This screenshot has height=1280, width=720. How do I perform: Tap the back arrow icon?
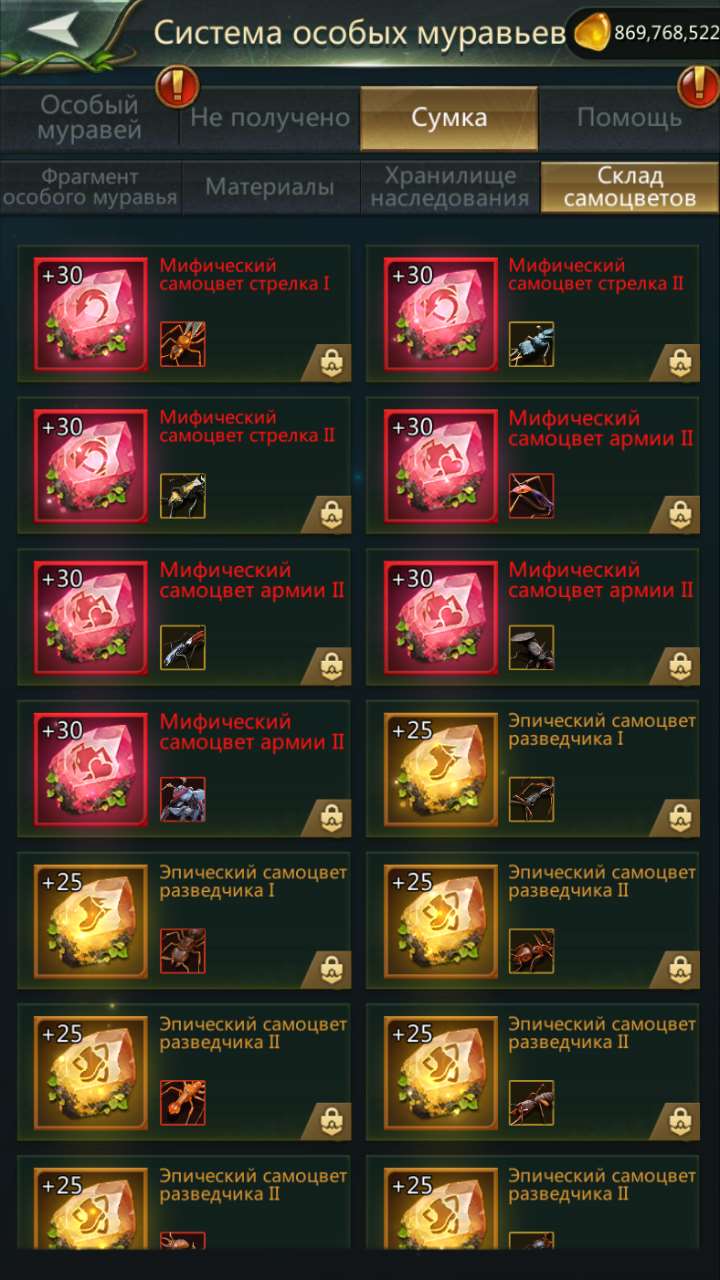coord(52,30)
